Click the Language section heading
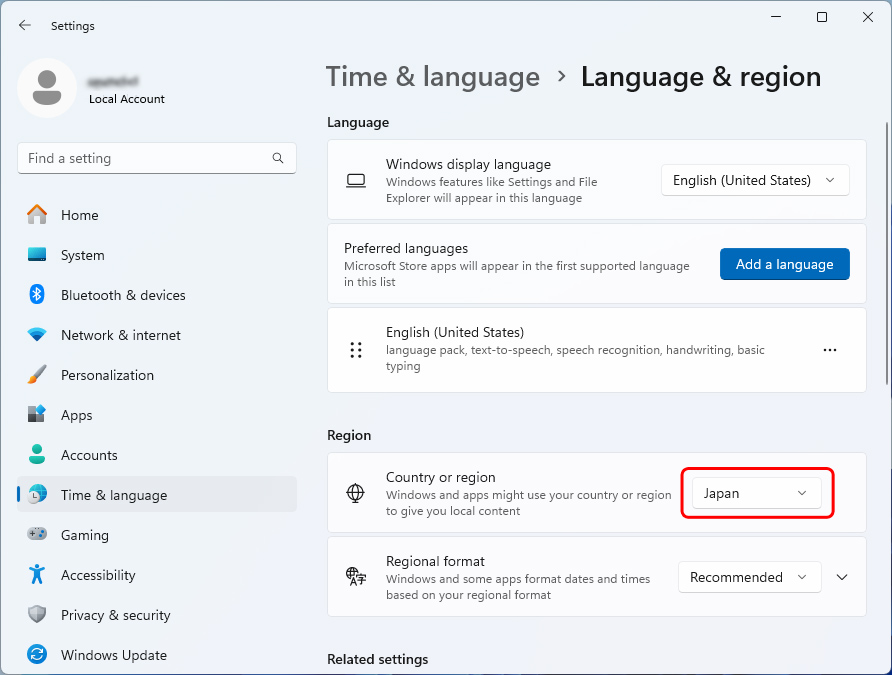The image size is (892, 675). 358,122
